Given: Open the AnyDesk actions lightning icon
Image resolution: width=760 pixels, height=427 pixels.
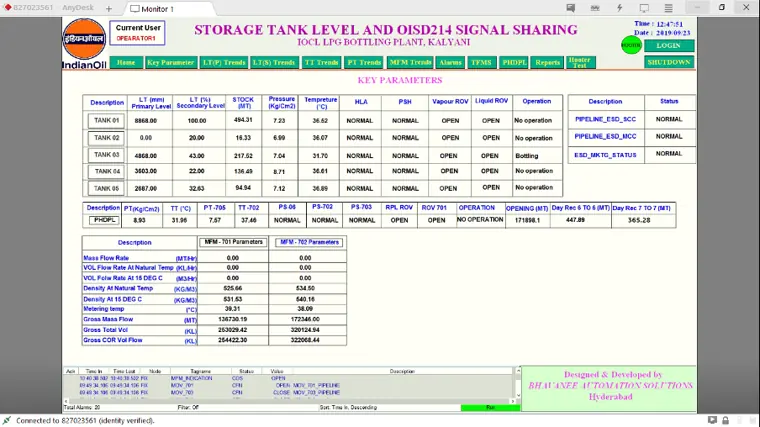Looking at the screenshot, I should click(619, 8).
